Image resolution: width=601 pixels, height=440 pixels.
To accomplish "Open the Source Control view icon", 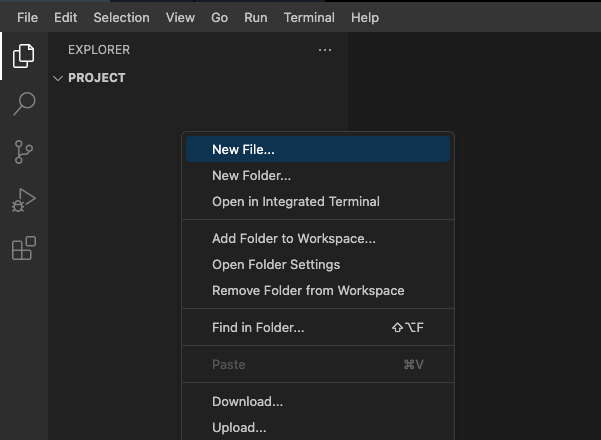I will (x=23, y=152).
